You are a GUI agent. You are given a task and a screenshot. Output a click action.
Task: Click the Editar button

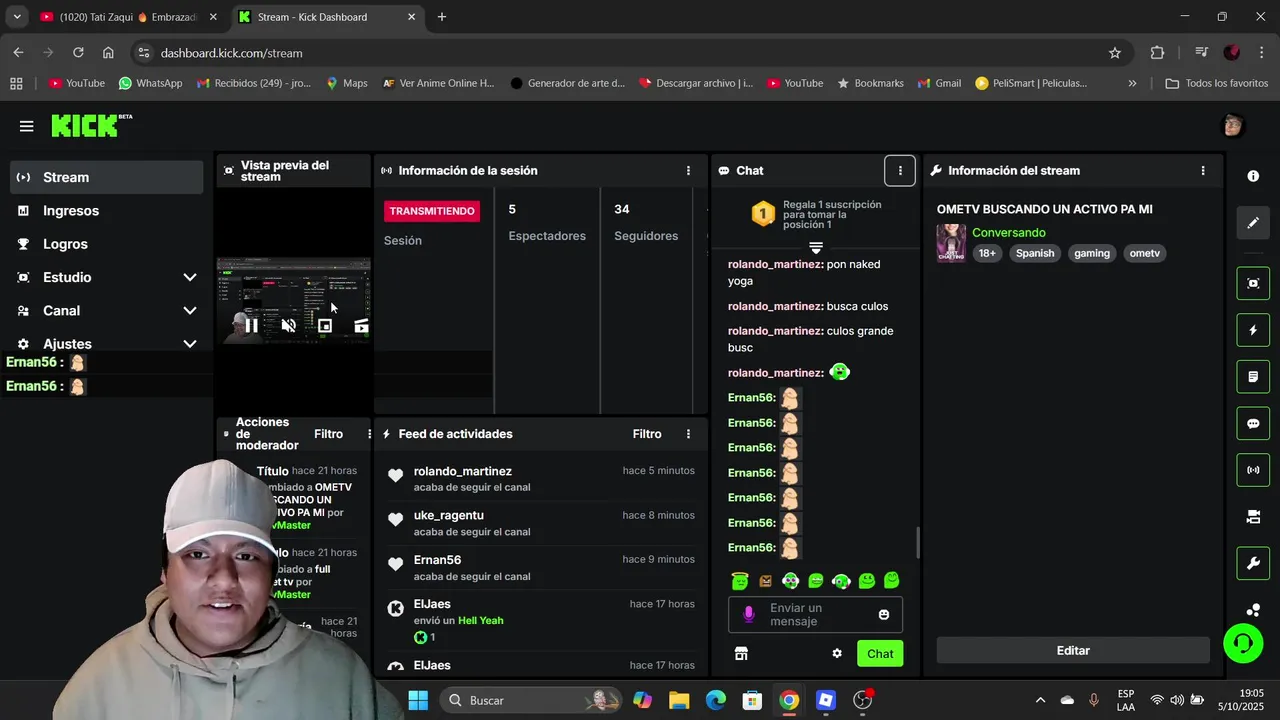(x=1073, y=650)
